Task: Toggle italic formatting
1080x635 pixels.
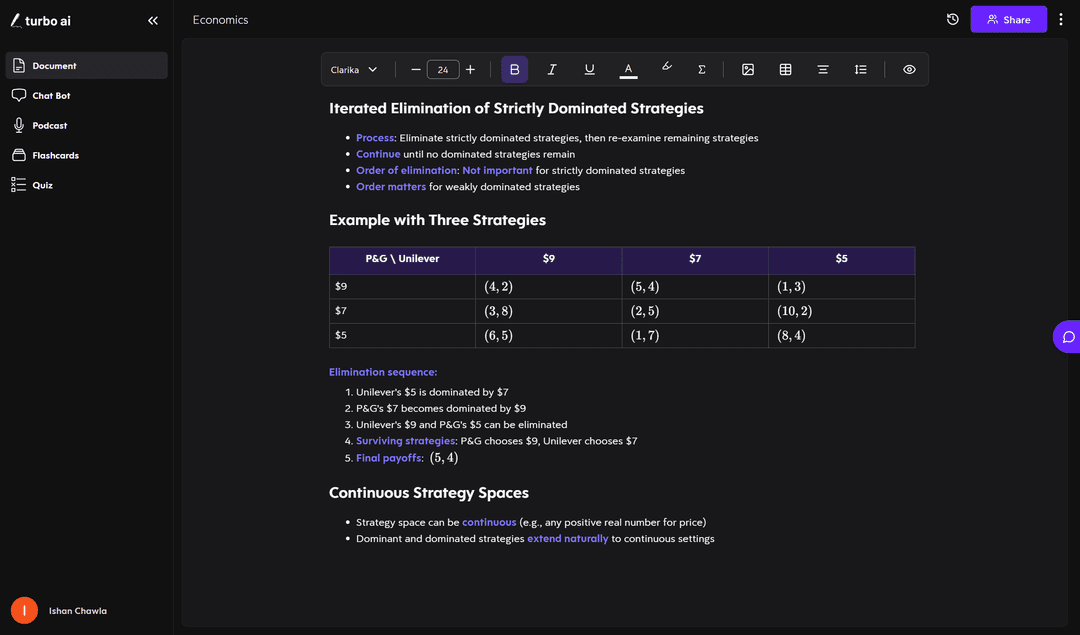Action: coord(552,70)
